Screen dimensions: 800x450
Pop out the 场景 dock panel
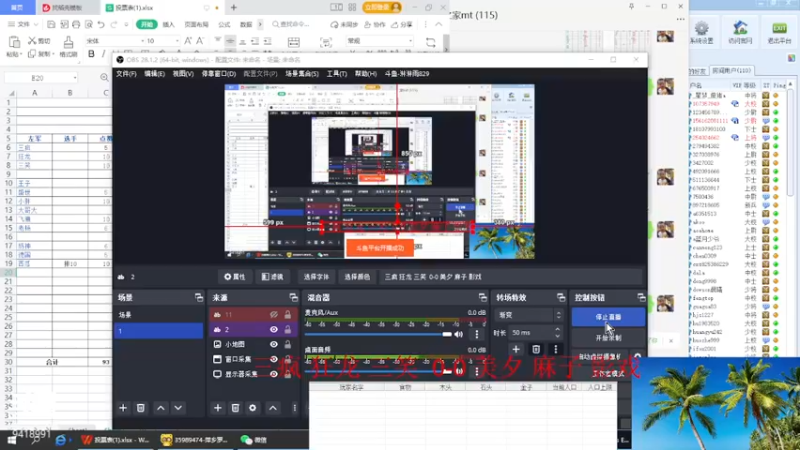(198, 297)
